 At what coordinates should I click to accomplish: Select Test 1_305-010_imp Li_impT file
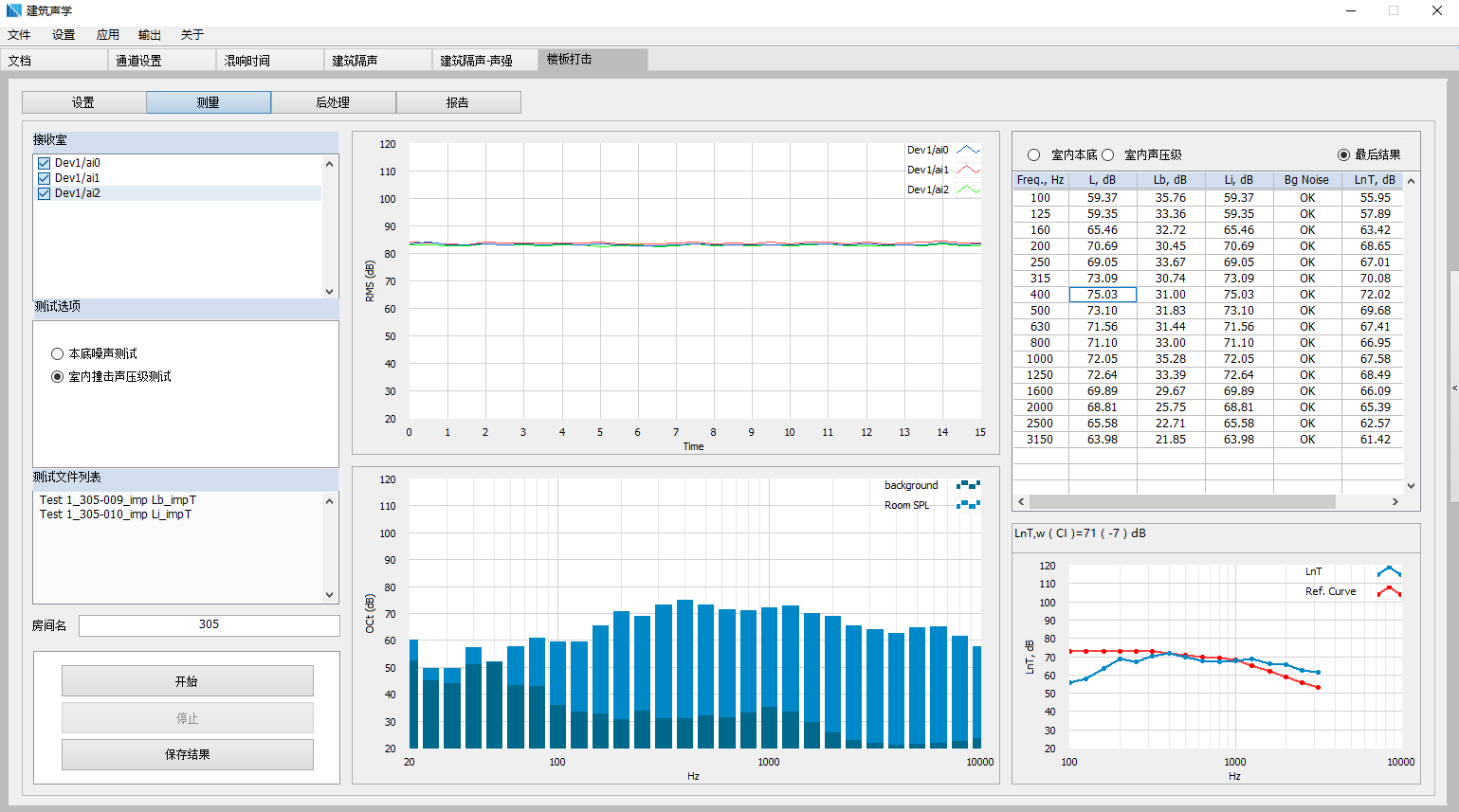point(116,514)
